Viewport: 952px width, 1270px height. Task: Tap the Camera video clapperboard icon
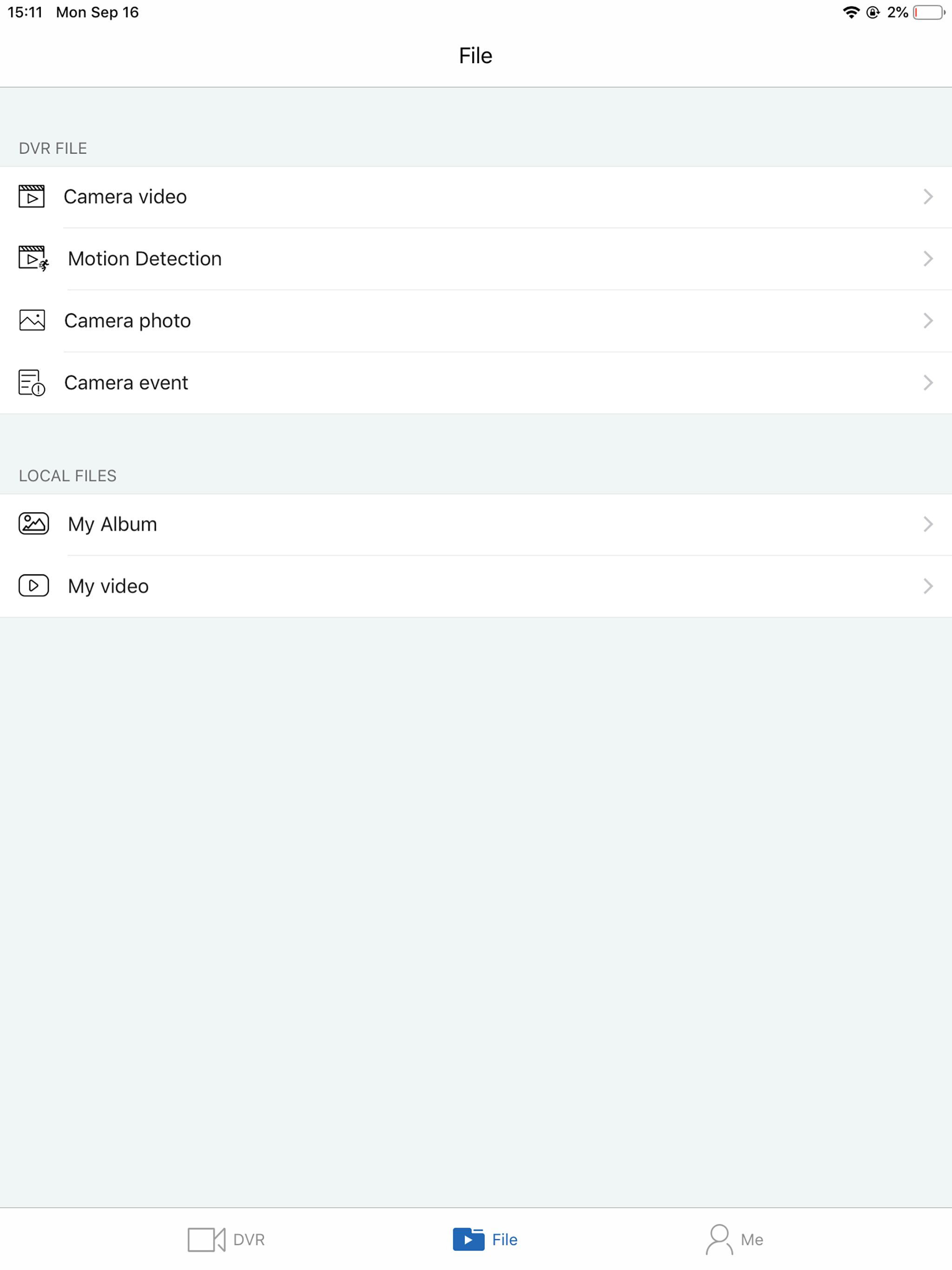coord(32,196)
